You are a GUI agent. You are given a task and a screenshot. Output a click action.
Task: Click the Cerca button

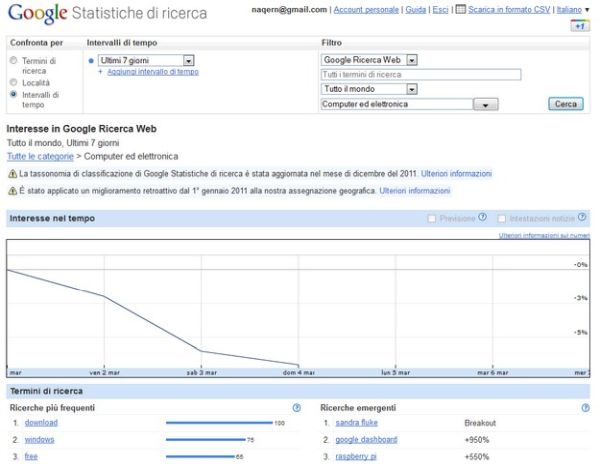coord(566,104)
